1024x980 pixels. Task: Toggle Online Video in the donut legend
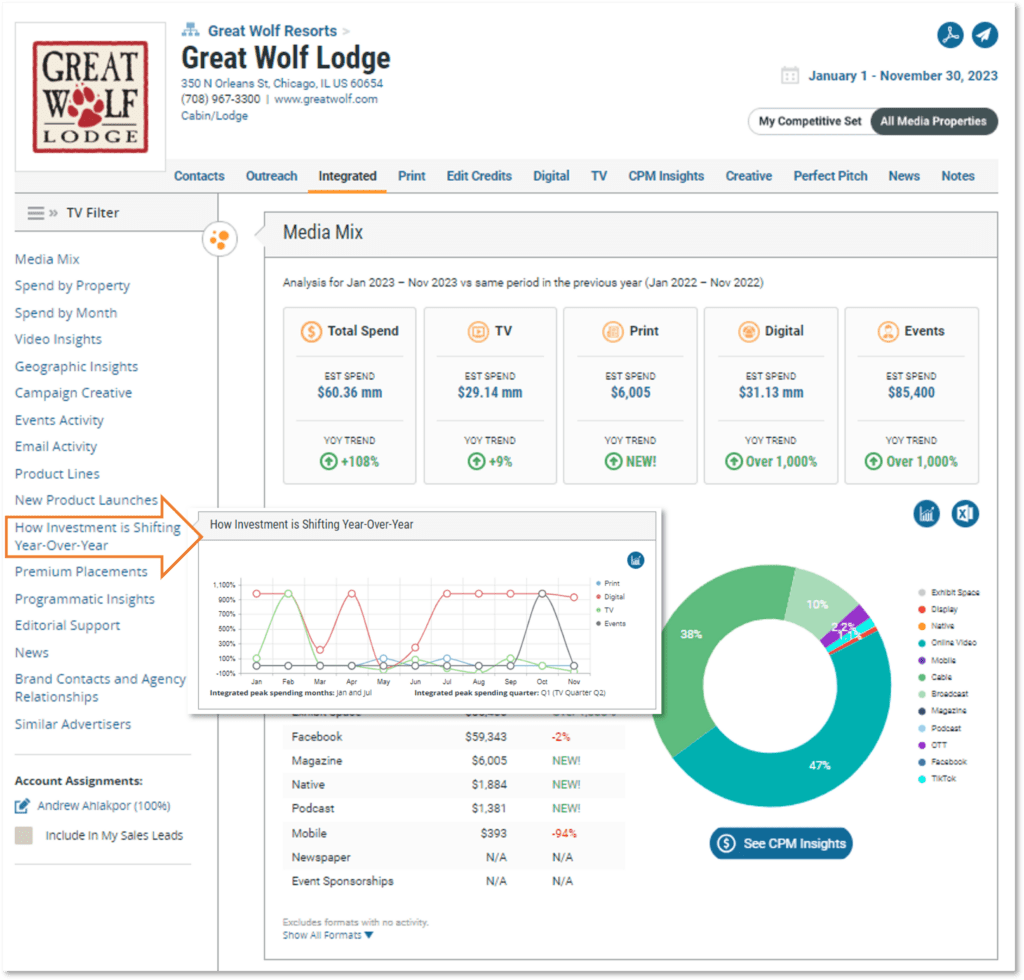tap(948, 642)
